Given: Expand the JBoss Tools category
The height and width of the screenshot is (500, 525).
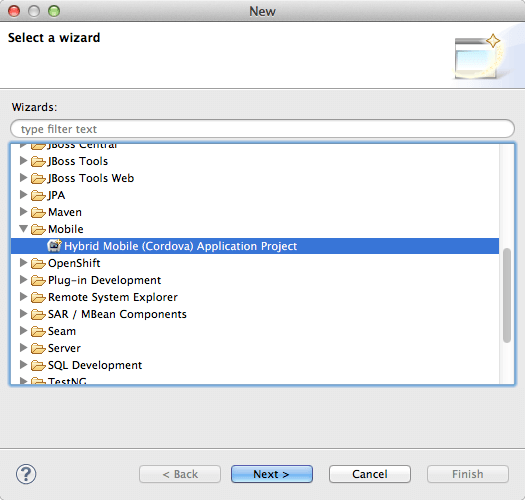Looking at the screenshot, I should coord(23,161).
